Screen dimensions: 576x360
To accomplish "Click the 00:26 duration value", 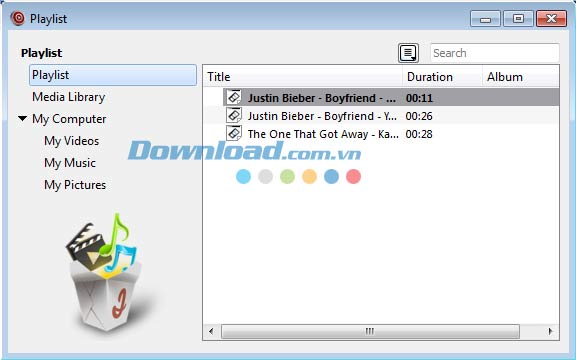I will (x=419, y=116).
